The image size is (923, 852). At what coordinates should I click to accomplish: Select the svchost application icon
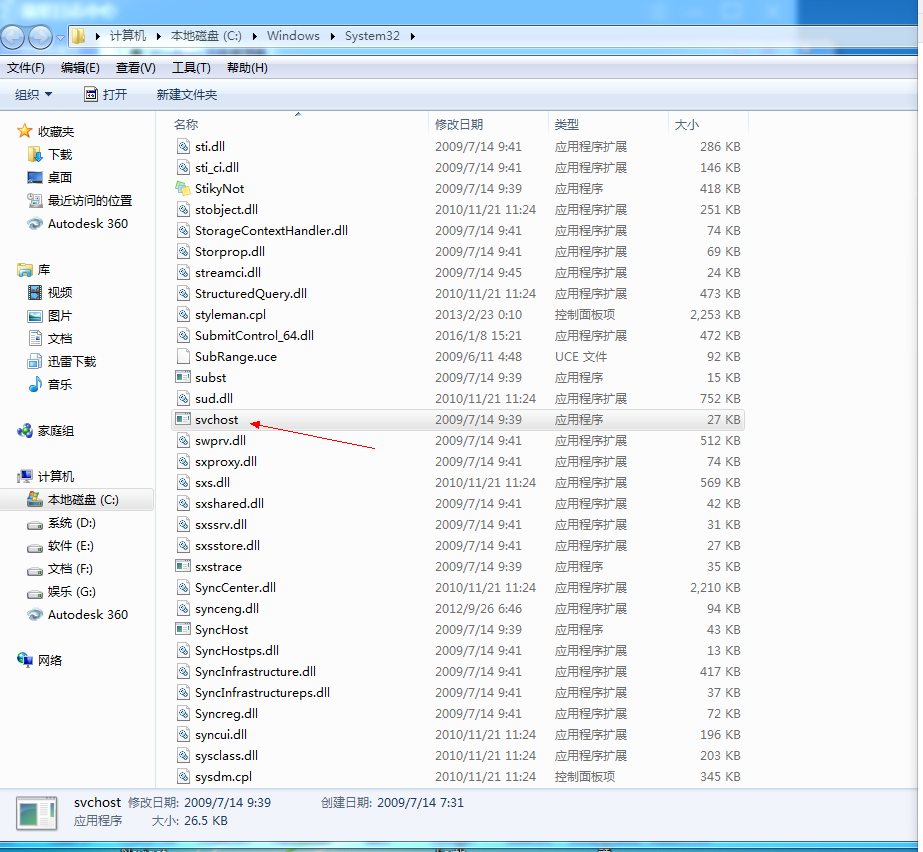(x=183, y=419)
